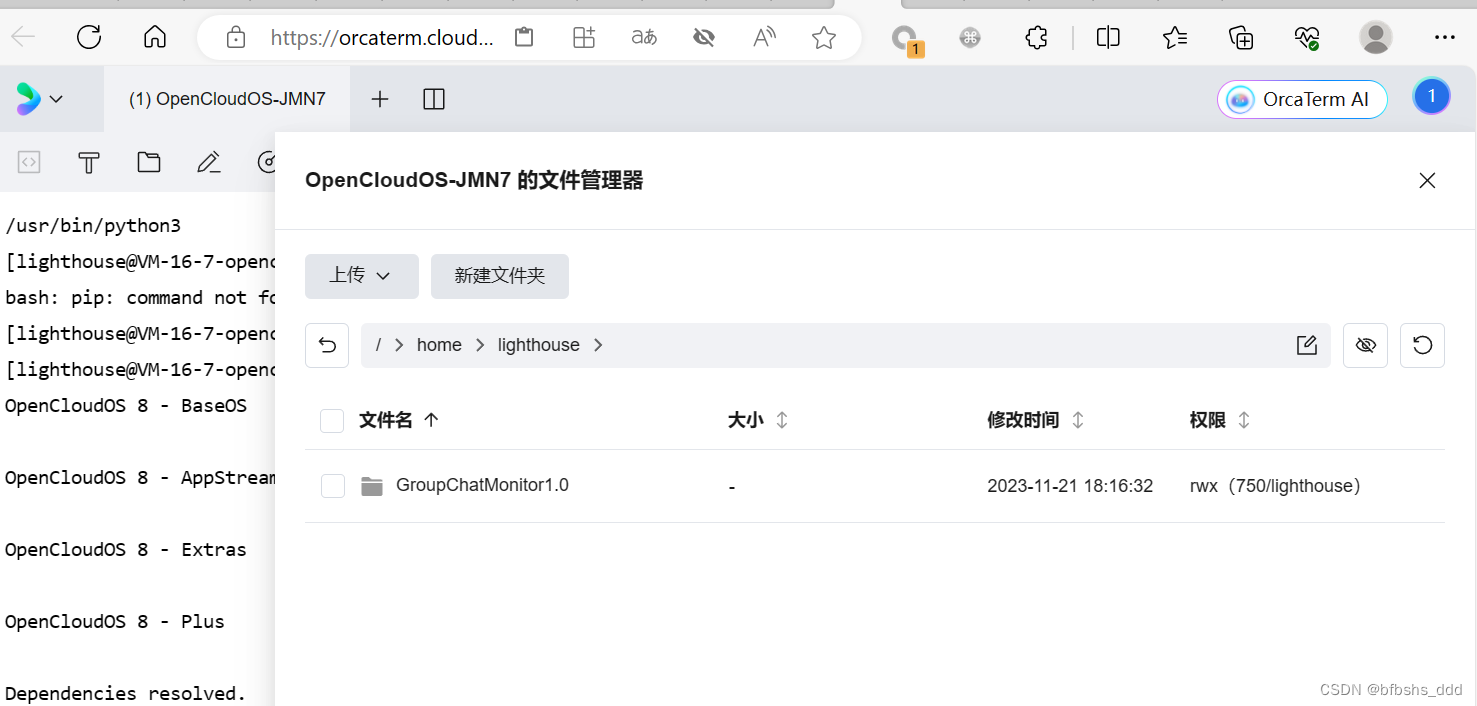Open the code snippet toolbar icon
1477x706 pixels.
29,162
